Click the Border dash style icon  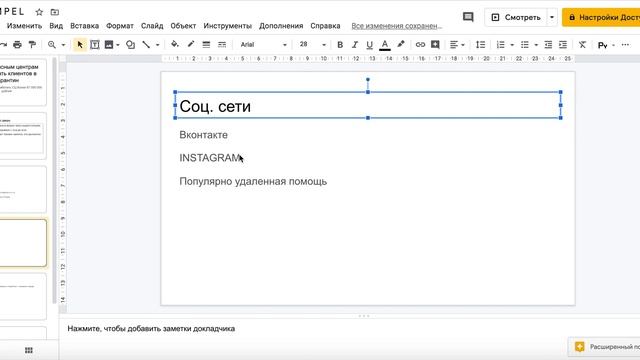(222, 44)
